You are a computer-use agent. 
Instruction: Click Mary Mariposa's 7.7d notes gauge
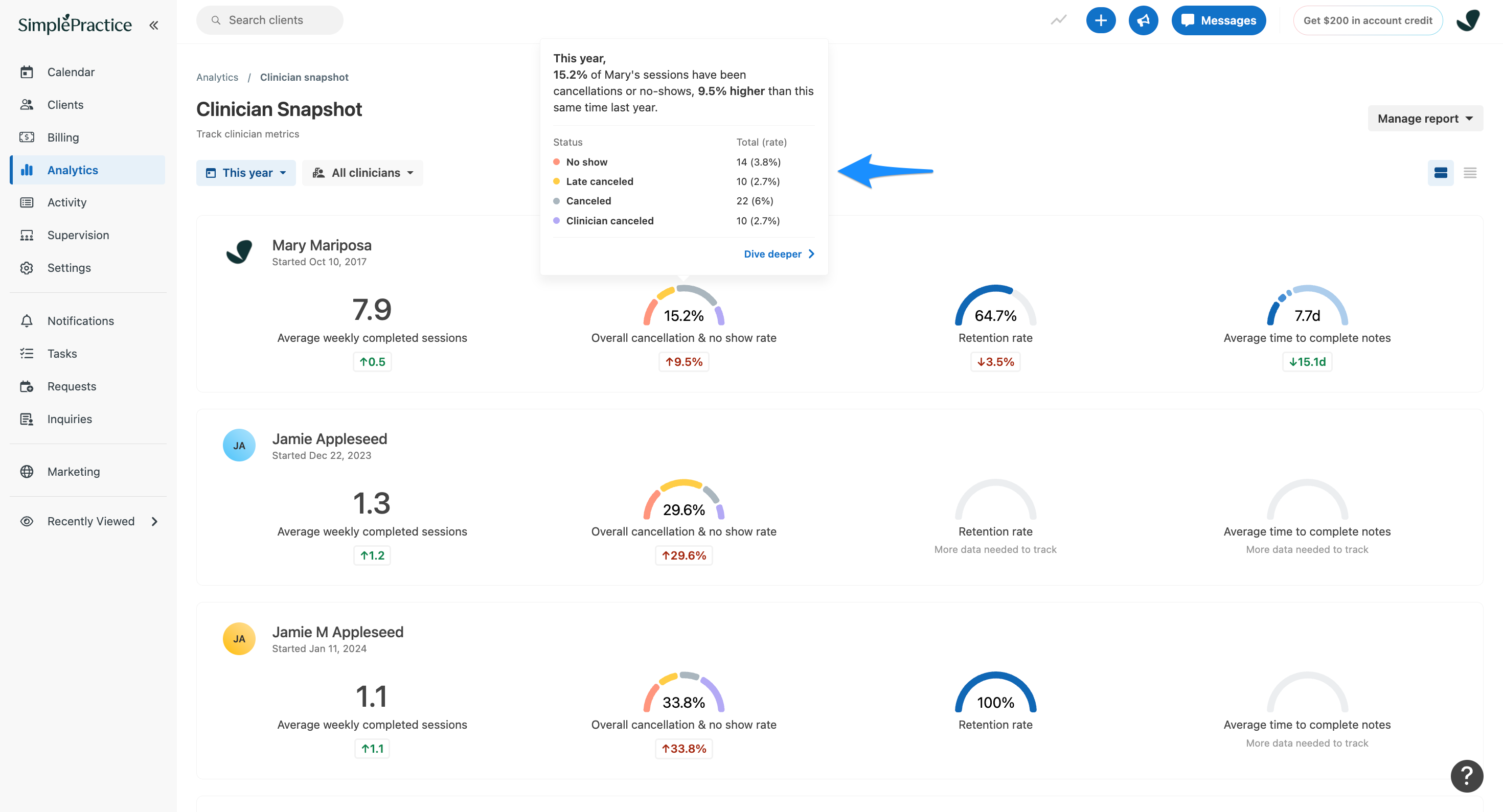(1307, 306)
